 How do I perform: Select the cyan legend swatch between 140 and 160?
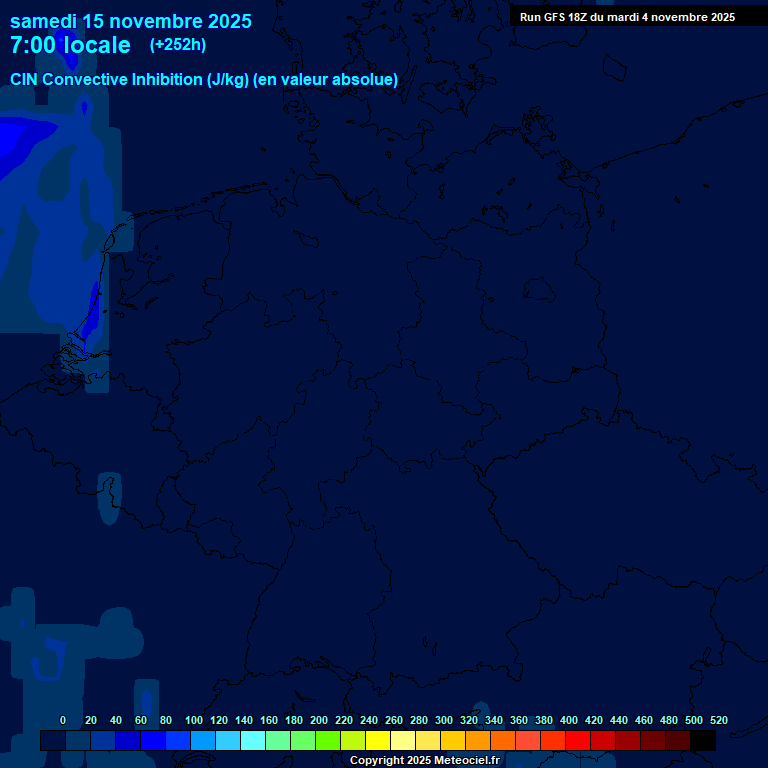[x=253, y=740]
